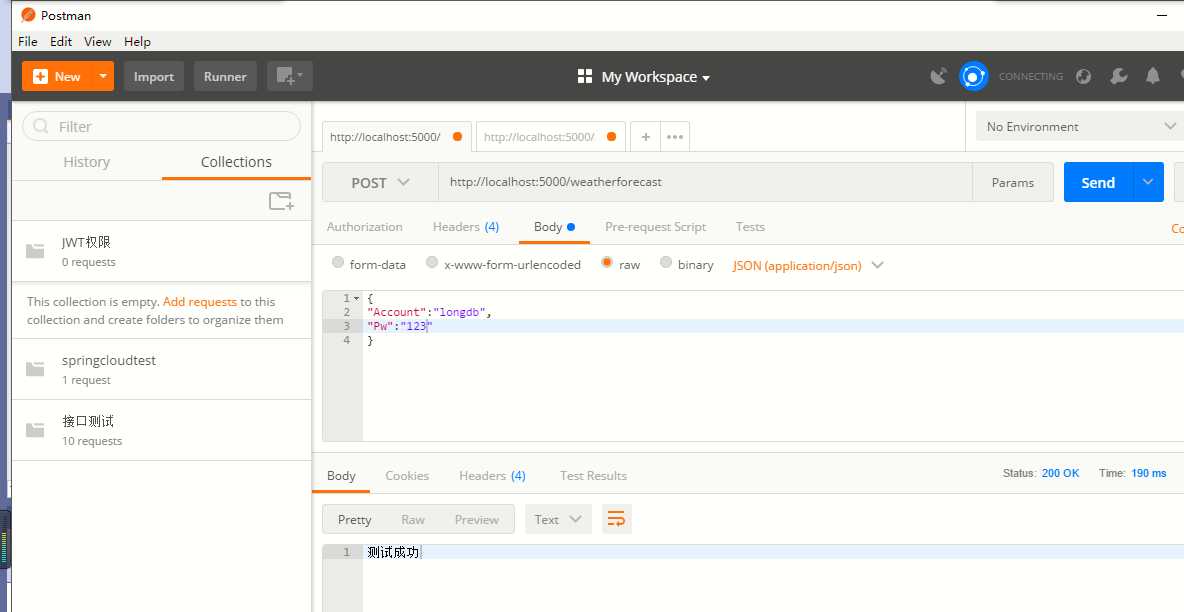Click the "Pw":"123" line in editor
Image resolution: width=1184 pixels, height=612 pixels.
tap(399, 326)
